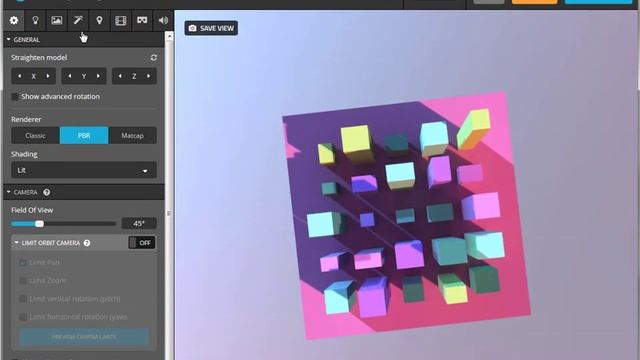Click the panel divider handle
The height and width of the screenshot is (360, 640).
point(169,213)
